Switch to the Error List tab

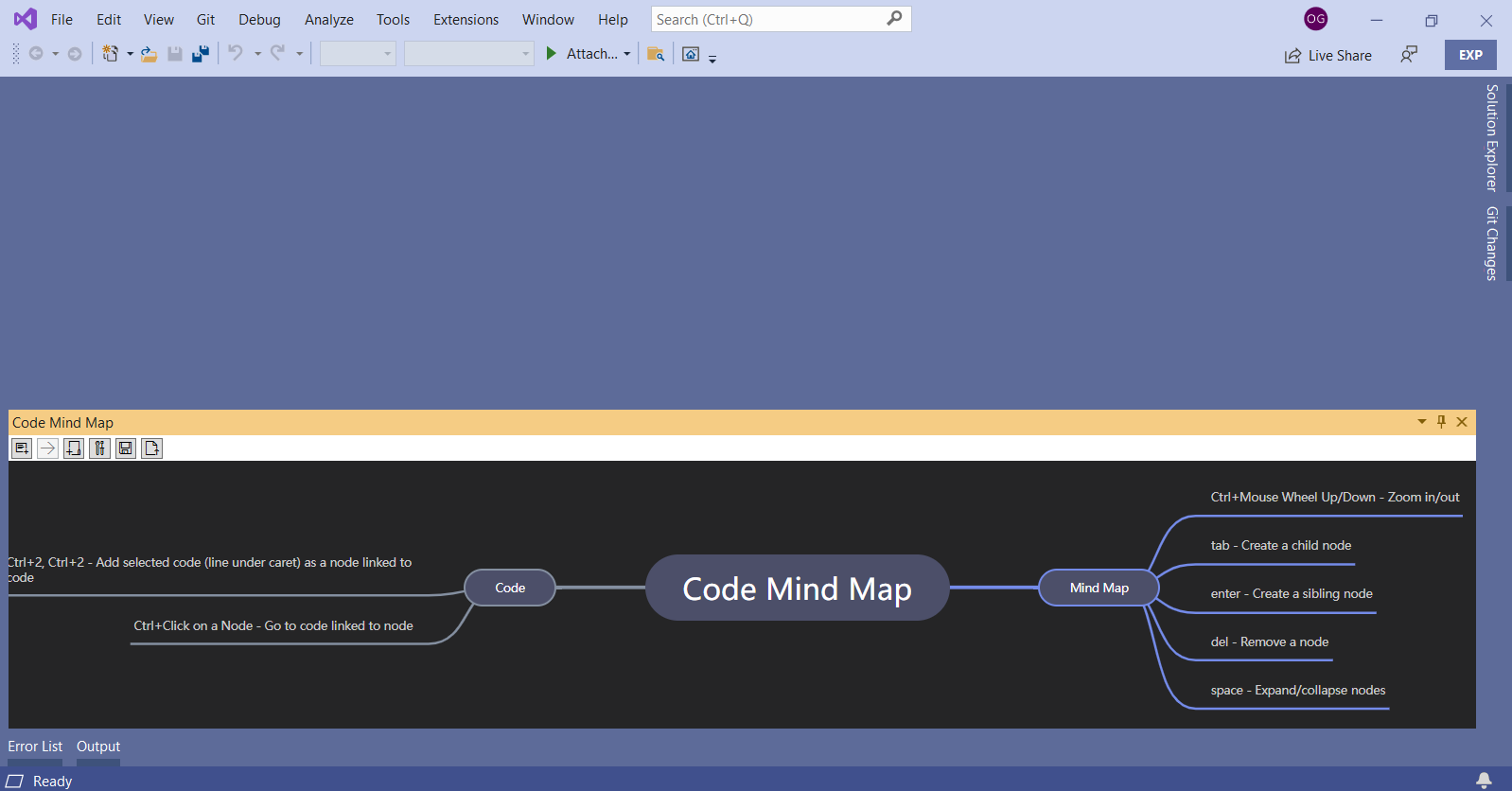tap(35, 747)
